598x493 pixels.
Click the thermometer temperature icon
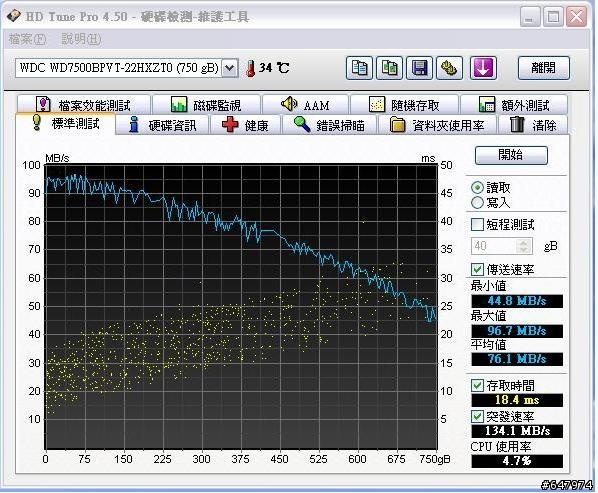(251, 69)
